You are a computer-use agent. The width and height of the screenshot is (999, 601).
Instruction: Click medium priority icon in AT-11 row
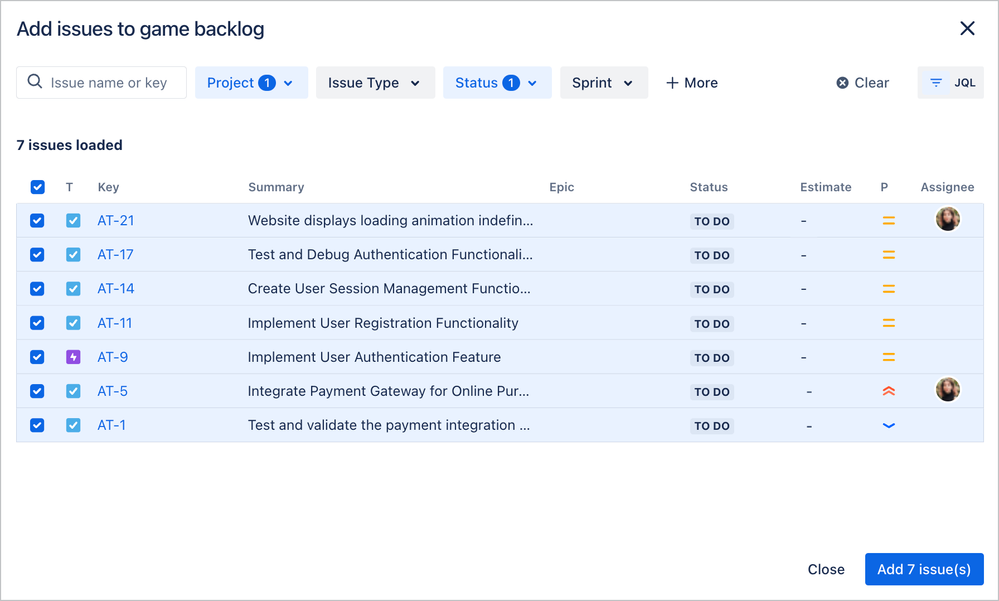pyautogui.click(x=888, y=323)
